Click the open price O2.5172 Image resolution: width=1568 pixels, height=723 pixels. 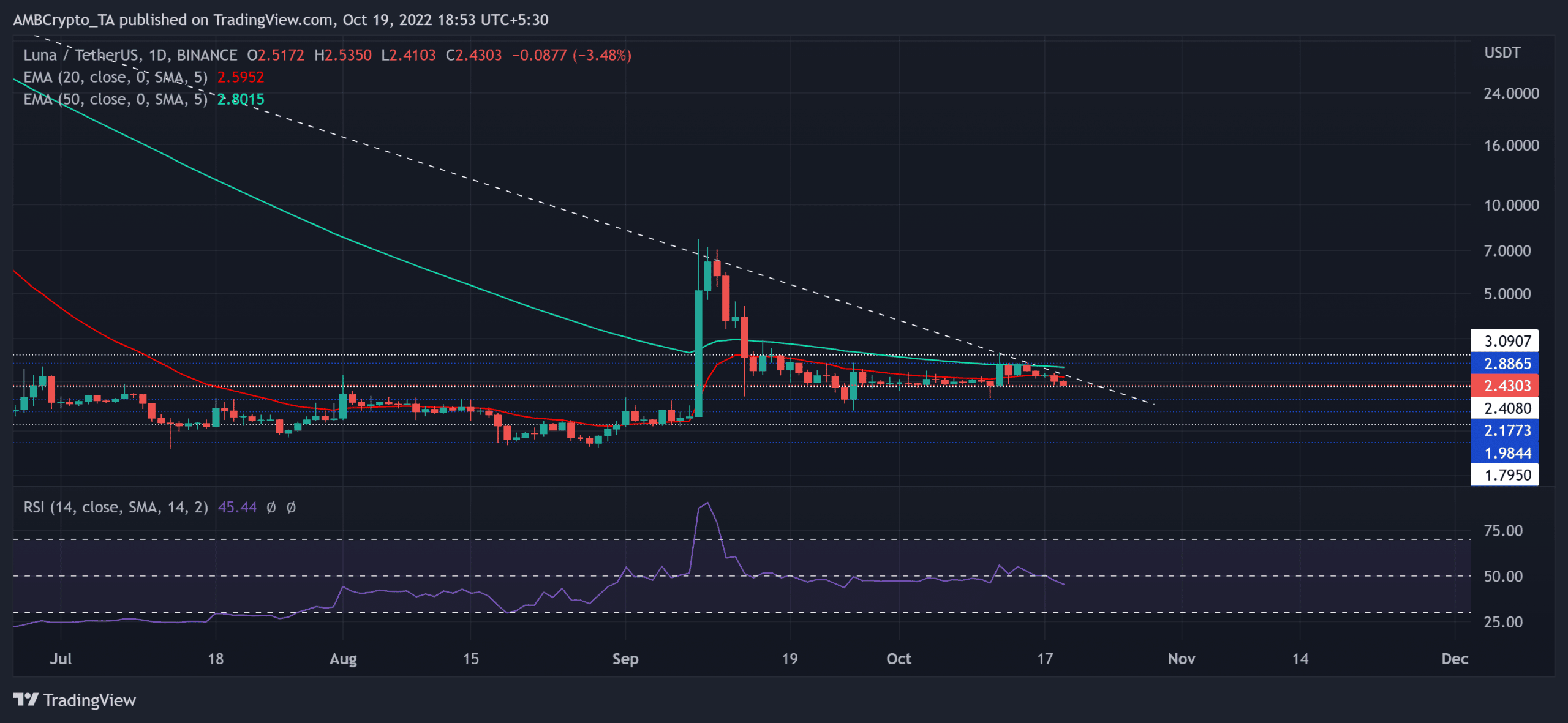click(276, 55)
